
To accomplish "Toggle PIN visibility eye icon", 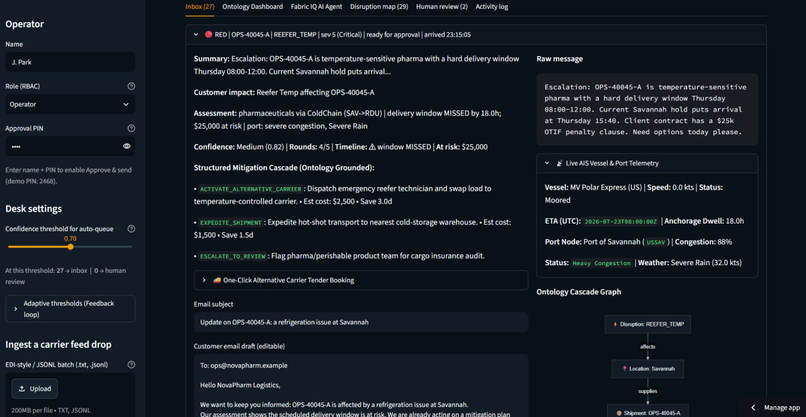I will [x=126, y=147].
